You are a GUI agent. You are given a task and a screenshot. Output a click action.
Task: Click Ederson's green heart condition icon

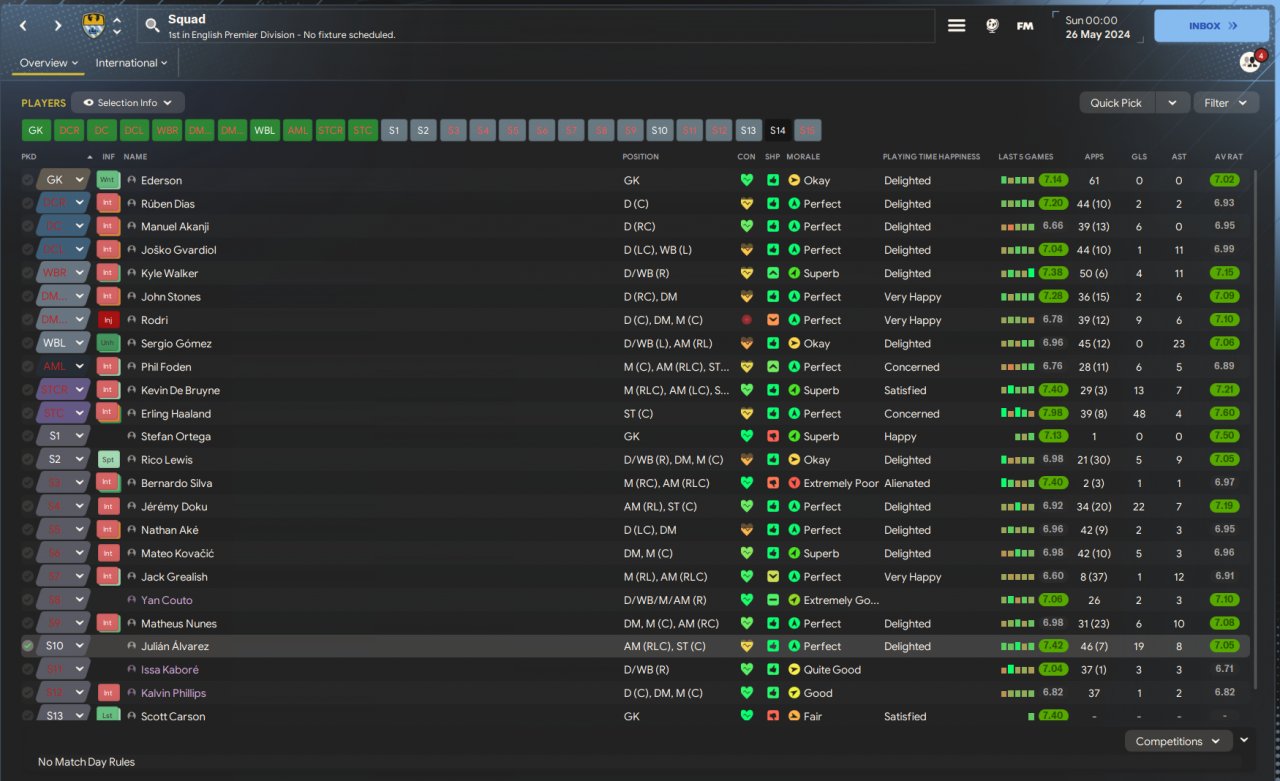[746, 180]
